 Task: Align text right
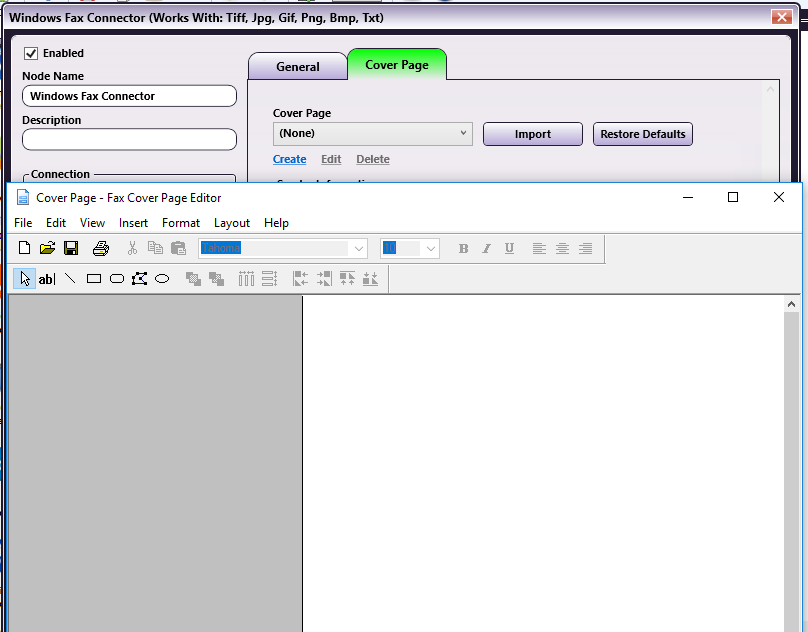tap(585, 248)
